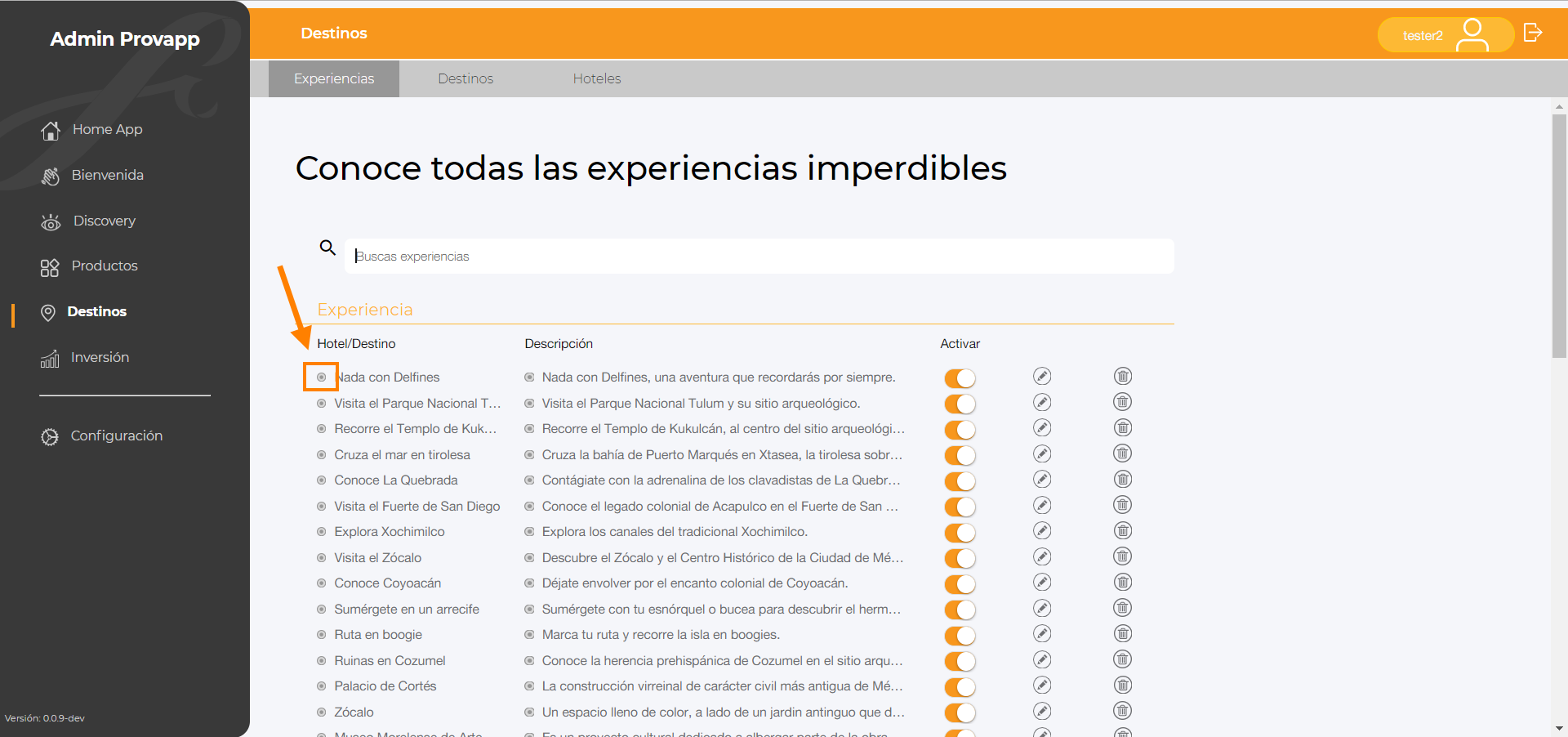Switch off Explora Xochimilco activation

click(960, 533)
